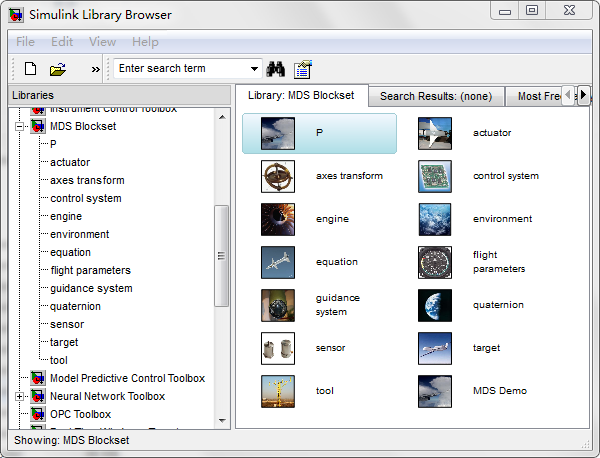Select sensor in the libraries tree
Screen dimensions: 600x458
point(67,324)
